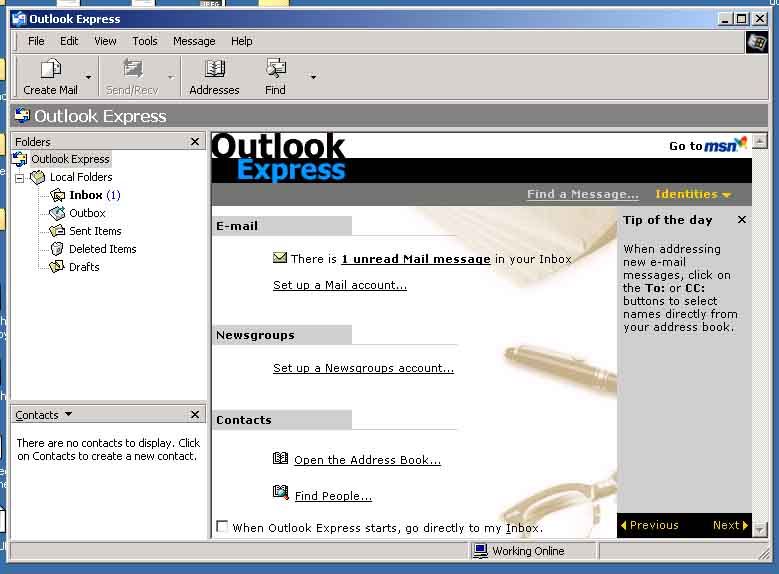Click the Find toolbar icon
Screen dimensions: 779x574
pos(275,69)
